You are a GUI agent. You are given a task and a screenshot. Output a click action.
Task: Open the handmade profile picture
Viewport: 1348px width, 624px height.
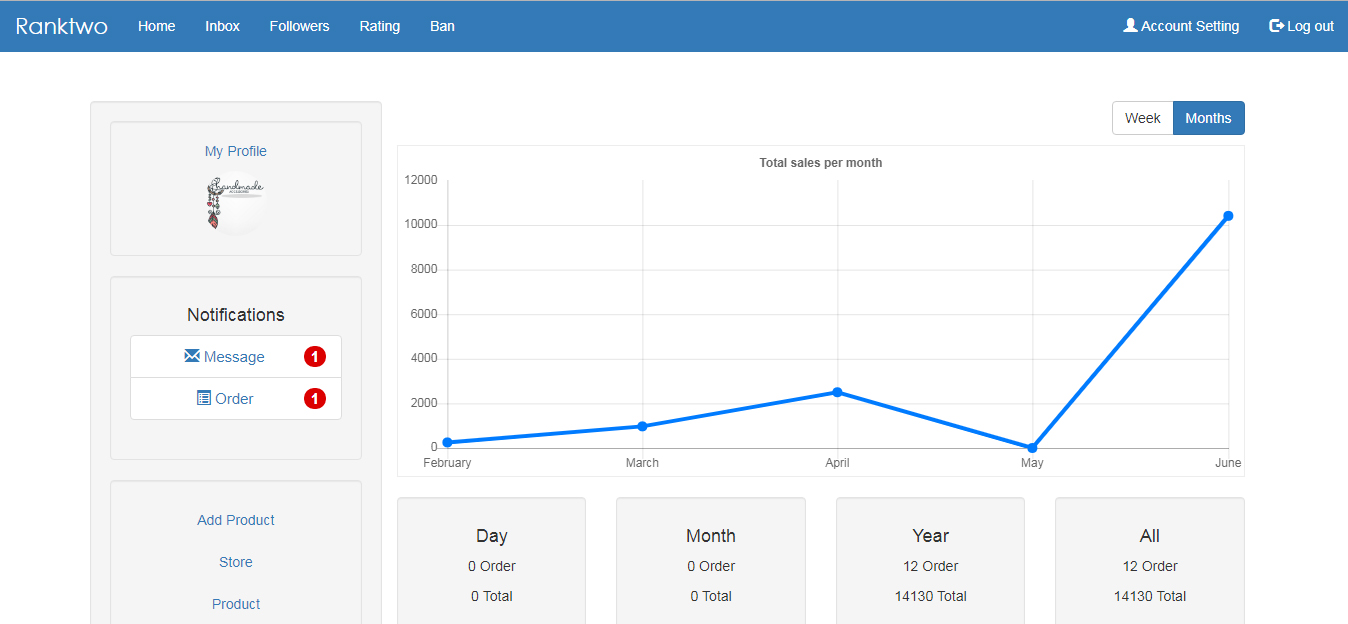click(x=235, y=203)
